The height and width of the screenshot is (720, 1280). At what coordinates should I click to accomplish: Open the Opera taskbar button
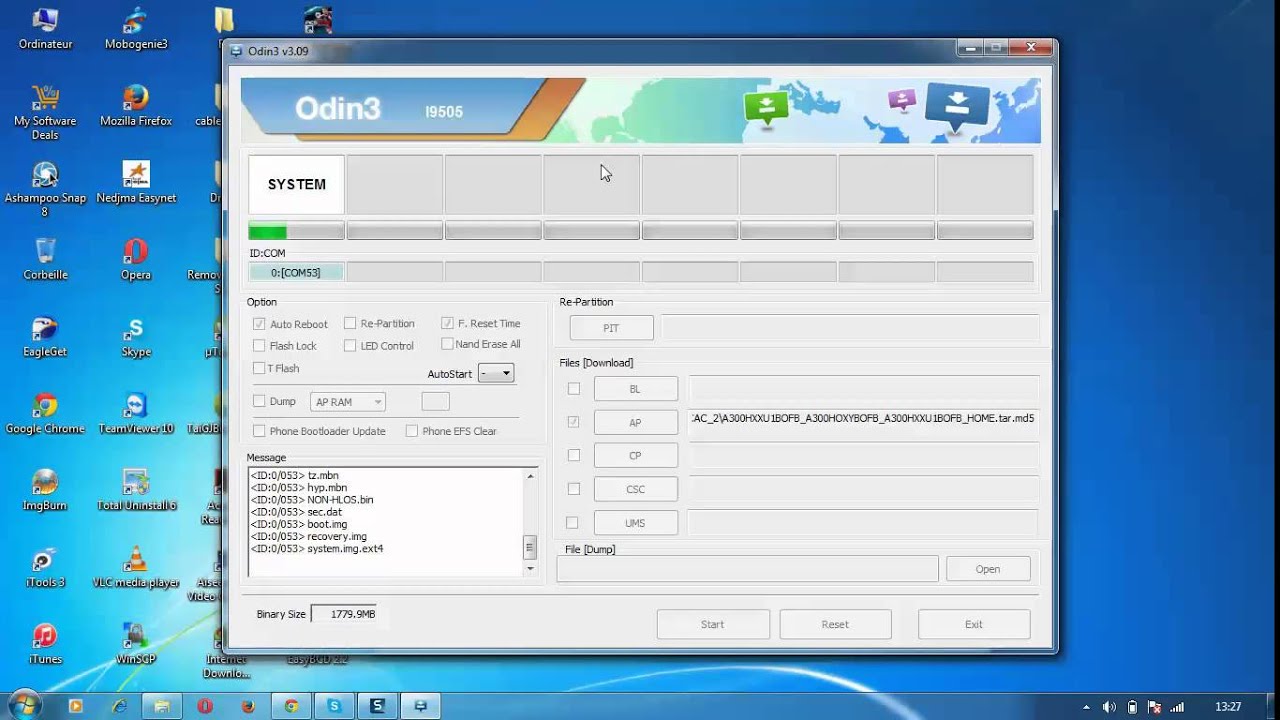(x=205, y=706)
